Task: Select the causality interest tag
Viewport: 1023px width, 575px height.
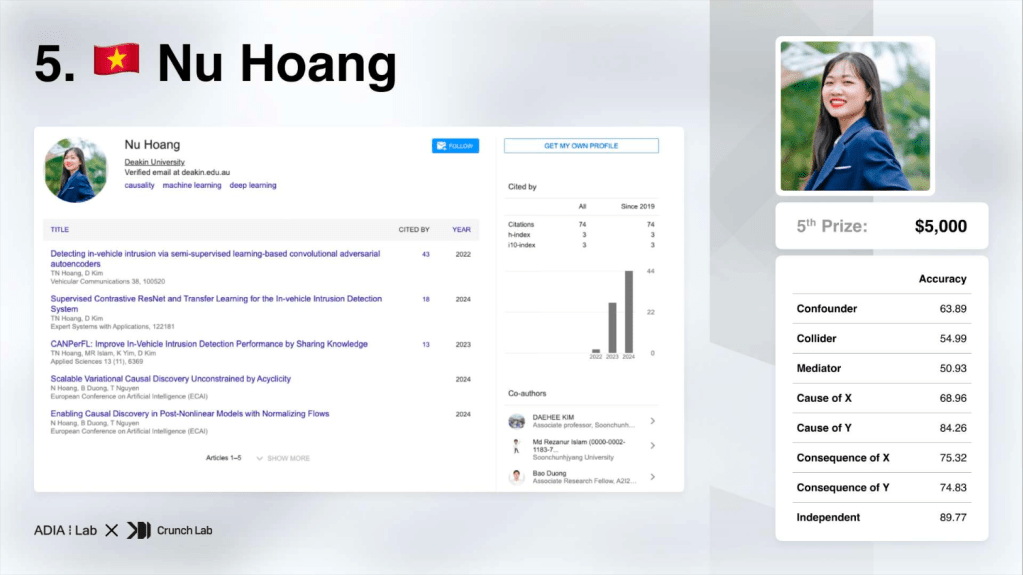Action: (x=139, y=185)
